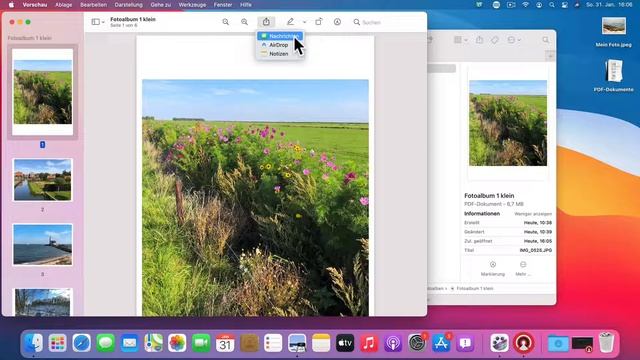The height and width of the screenshot is (360, 640).
Task: Open Control Center in the menu bar
Action: pyautogui.click(x=564, y=5)
